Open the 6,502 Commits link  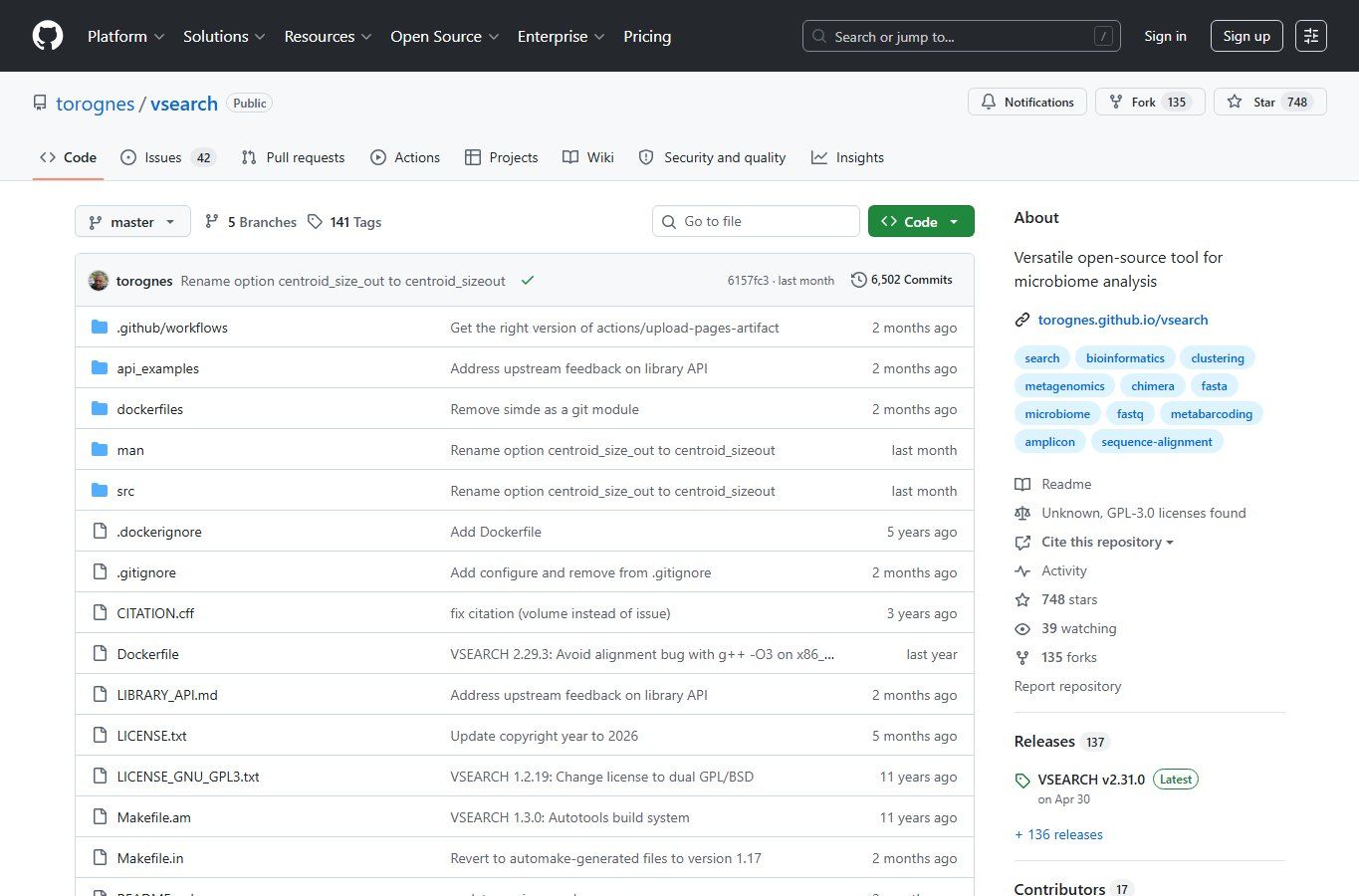902,280
